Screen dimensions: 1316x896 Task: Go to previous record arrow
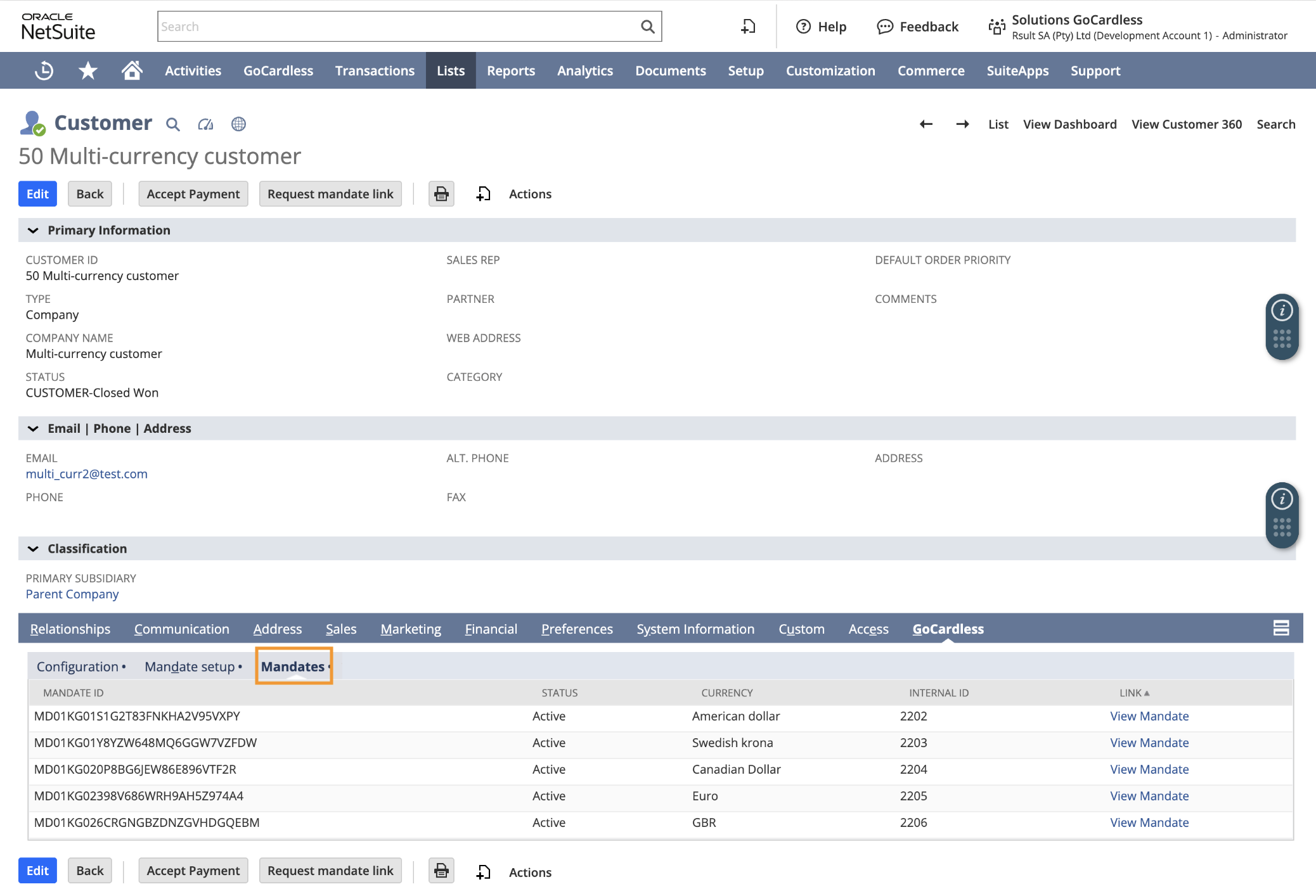click(926, 124)
